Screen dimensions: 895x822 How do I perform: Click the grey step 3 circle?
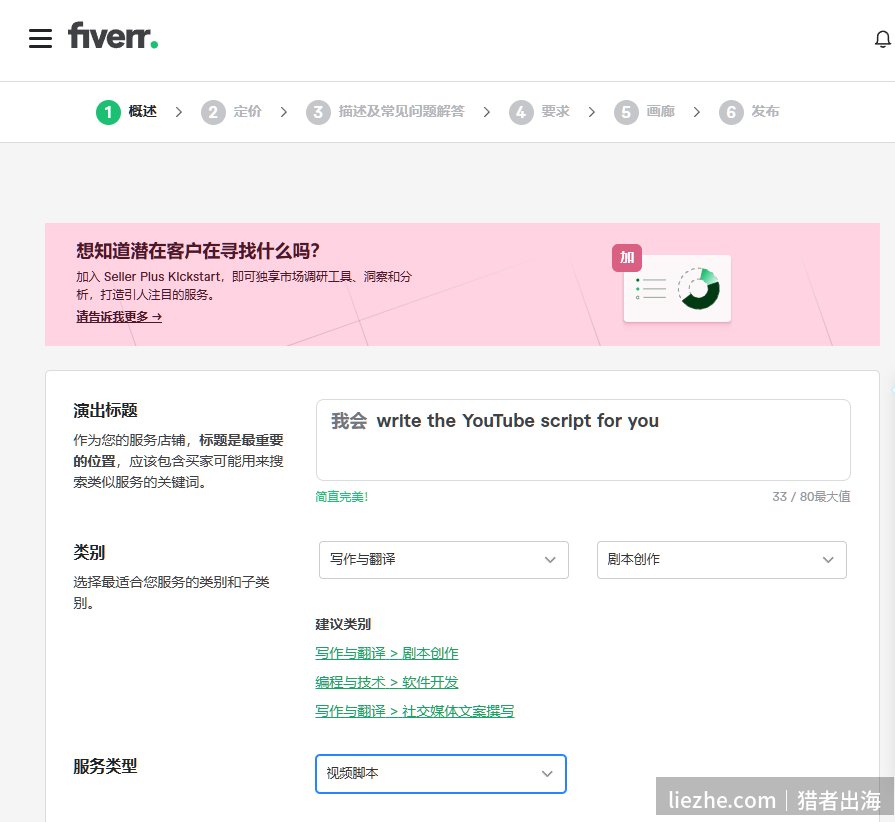click(319, 112)
